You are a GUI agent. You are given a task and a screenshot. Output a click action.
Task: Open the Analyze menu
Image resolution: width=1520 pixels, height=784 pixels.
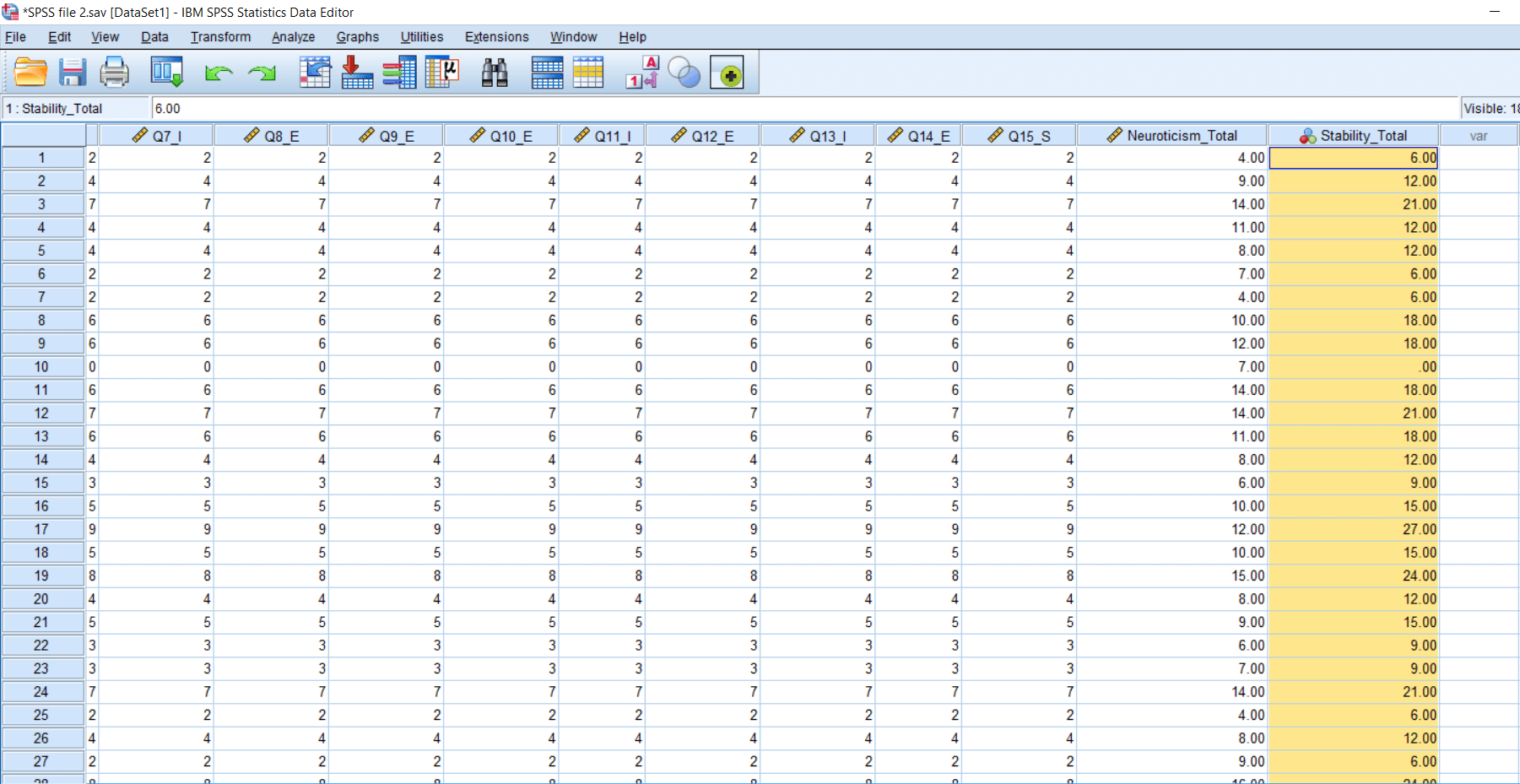tap(292, 37)
